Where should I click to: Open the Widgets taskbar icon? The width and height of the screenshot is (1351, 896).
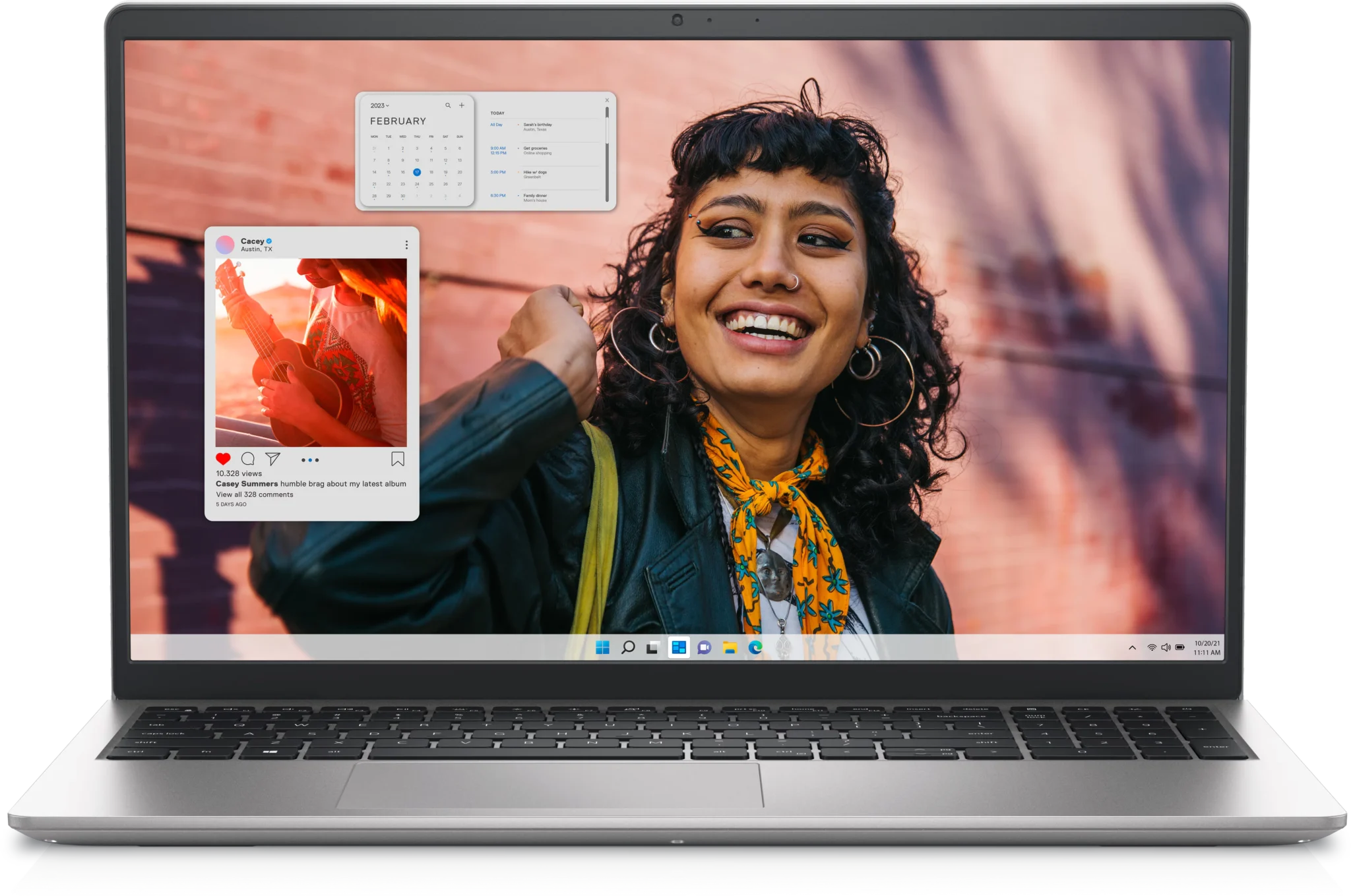pyautogui.click(x=679, y=647)
